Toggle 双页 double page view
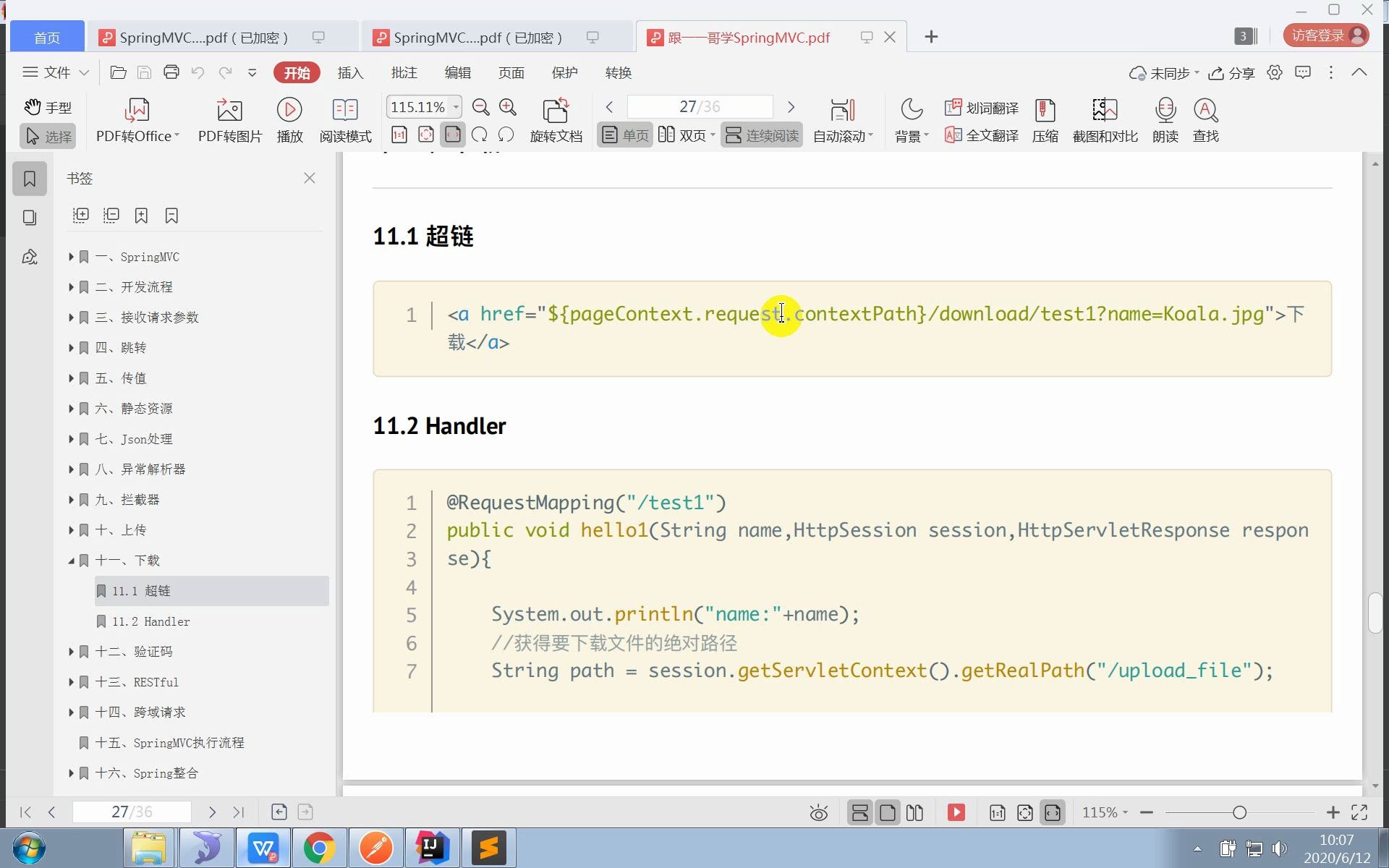Image resolution: width=1389 pixels, height=868 pixels. [686, 135]
